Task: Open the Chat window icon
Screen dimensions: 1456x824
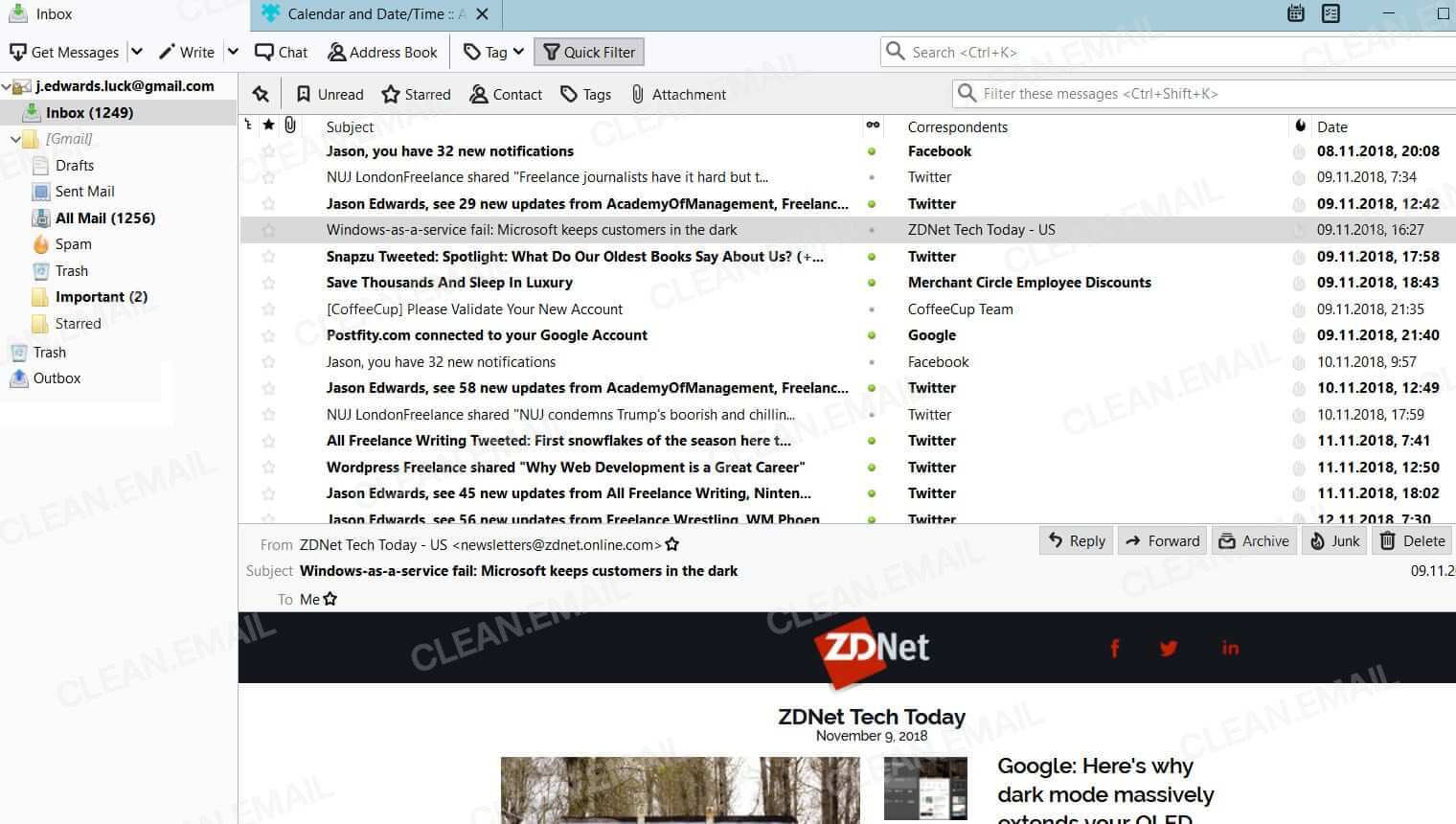Action: 280,52
